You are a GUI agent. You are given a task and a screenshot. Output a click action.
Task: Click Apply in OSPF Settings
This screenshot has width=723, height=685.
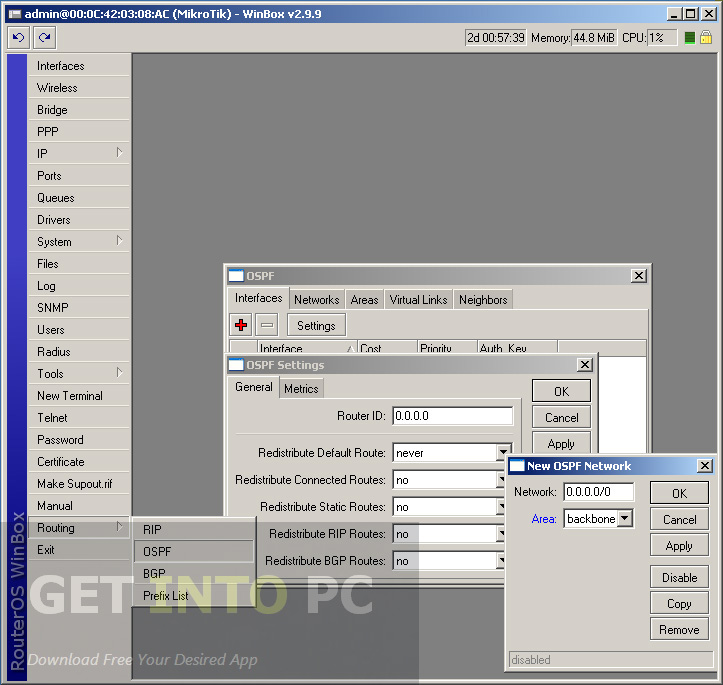(561, 443)
